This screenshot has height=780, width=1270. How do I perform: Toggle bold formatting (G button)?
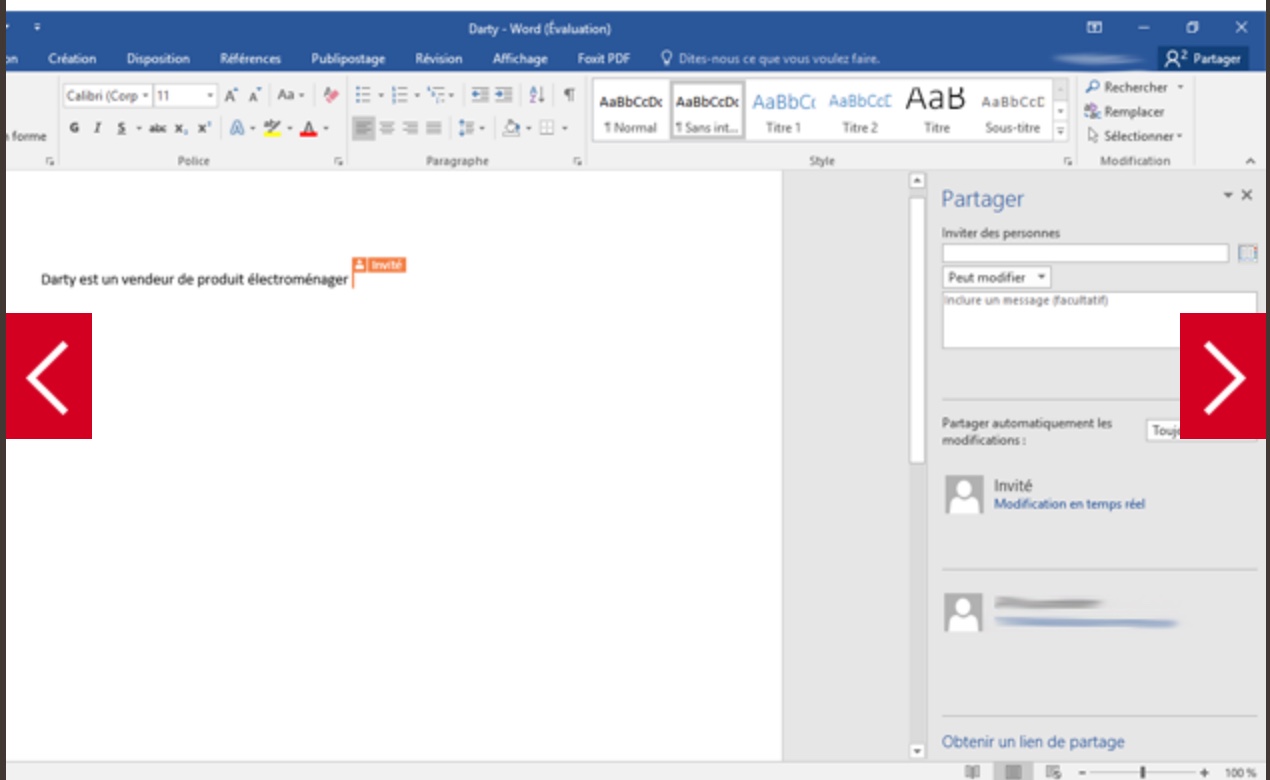coord(75,128)
